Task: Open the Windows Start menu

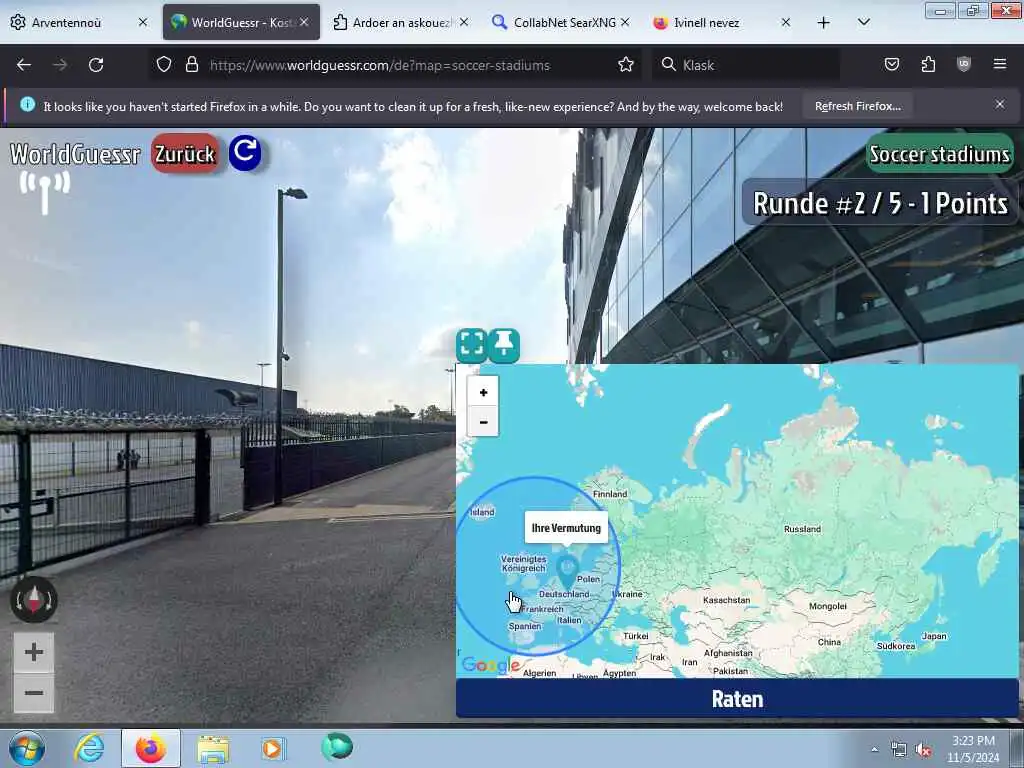Action: pos(27,748)
